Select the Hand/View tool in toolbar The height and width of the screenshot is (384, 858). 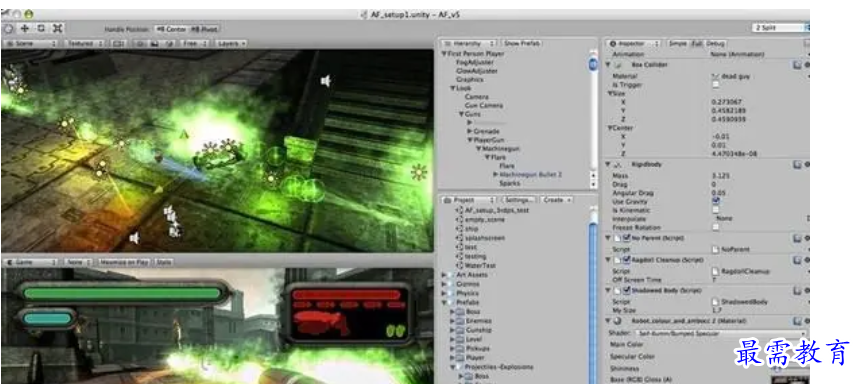(x=9, y=28)
